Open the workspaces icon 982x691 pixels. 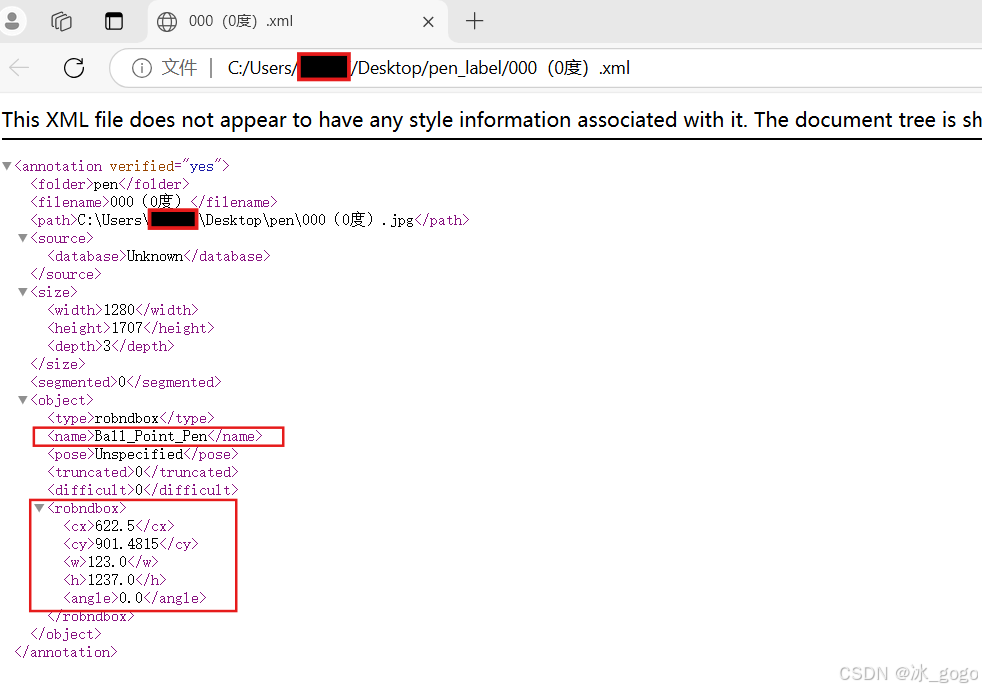click(61, 21)
